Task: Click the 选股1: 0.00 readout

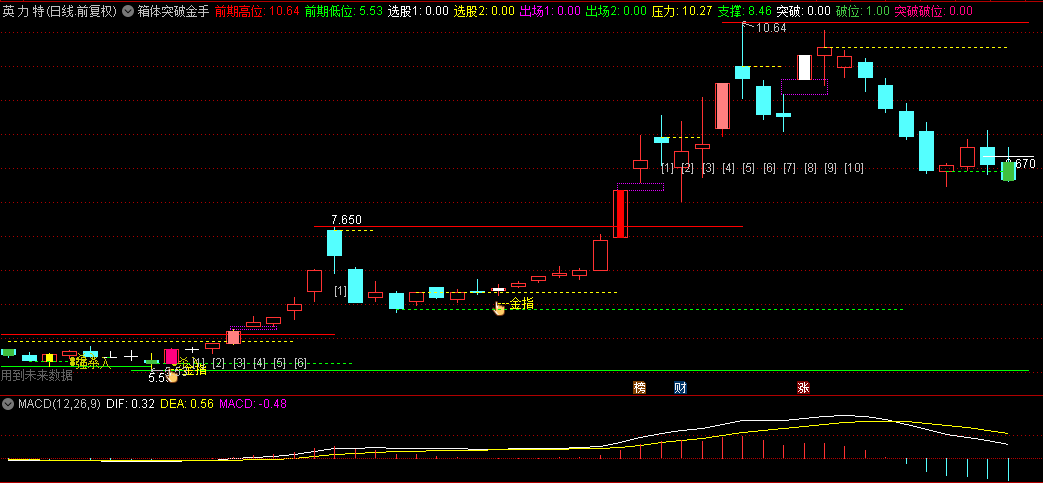Action: 418,11
